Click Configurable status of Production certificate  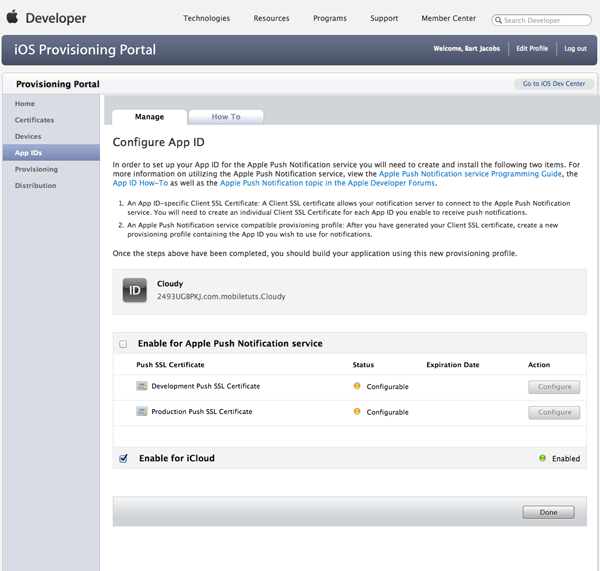(x=387, y=412)
